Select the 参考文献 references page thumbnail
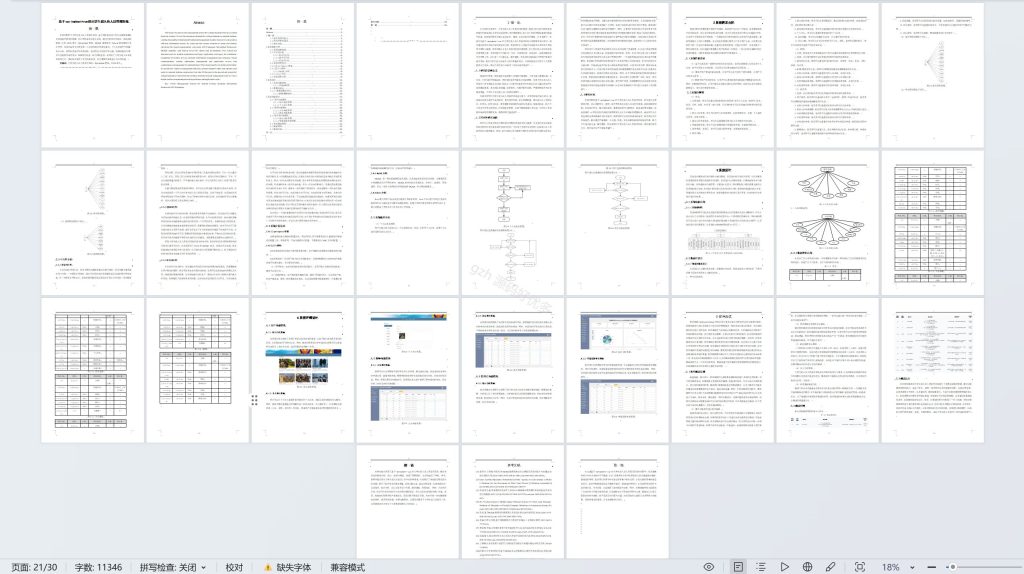The height and width of the screenshot is (574, 1024). point(513,502)
